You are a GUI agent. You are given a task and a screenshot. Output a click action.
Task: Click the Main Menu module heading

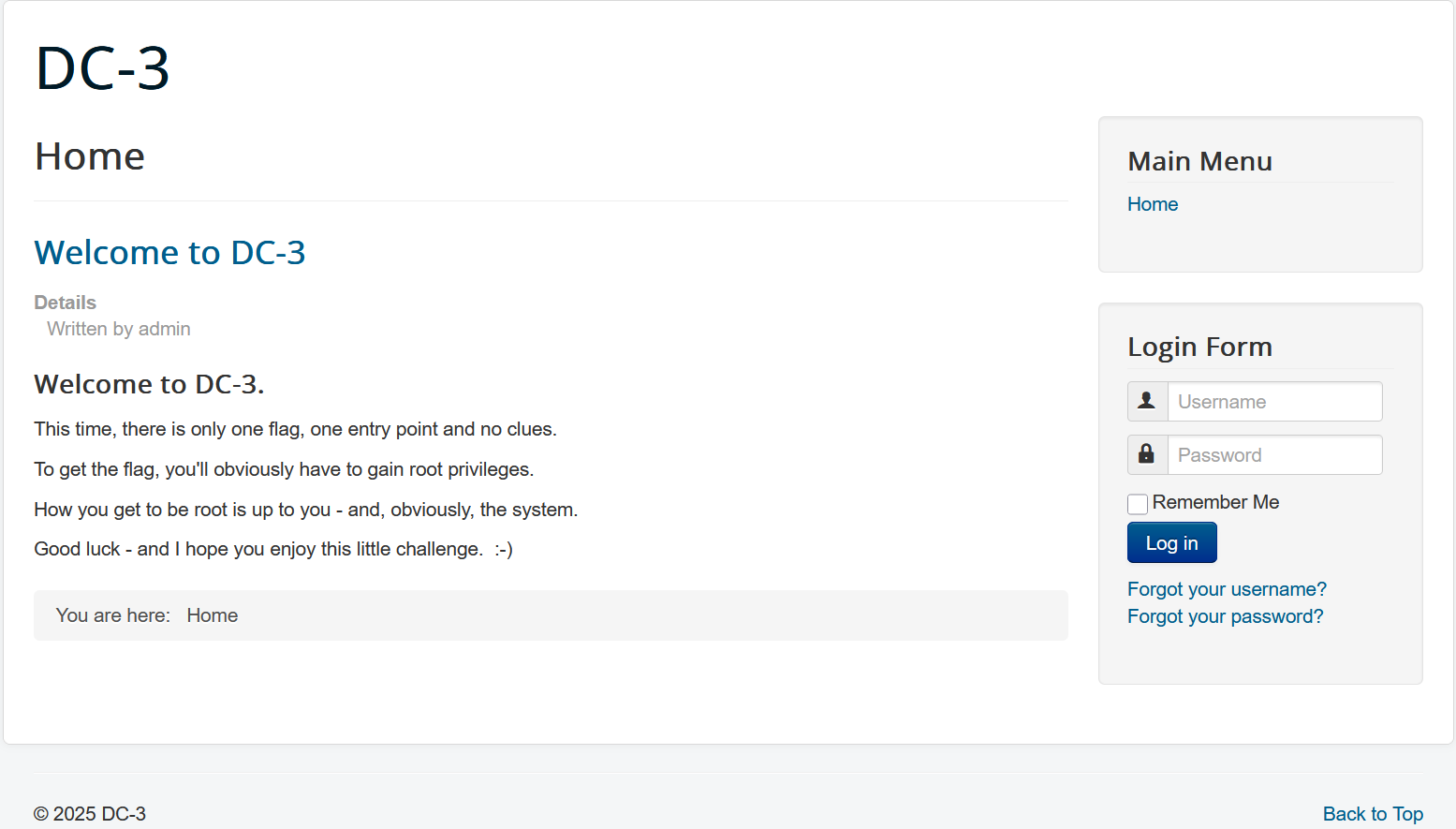(1199, 161)
